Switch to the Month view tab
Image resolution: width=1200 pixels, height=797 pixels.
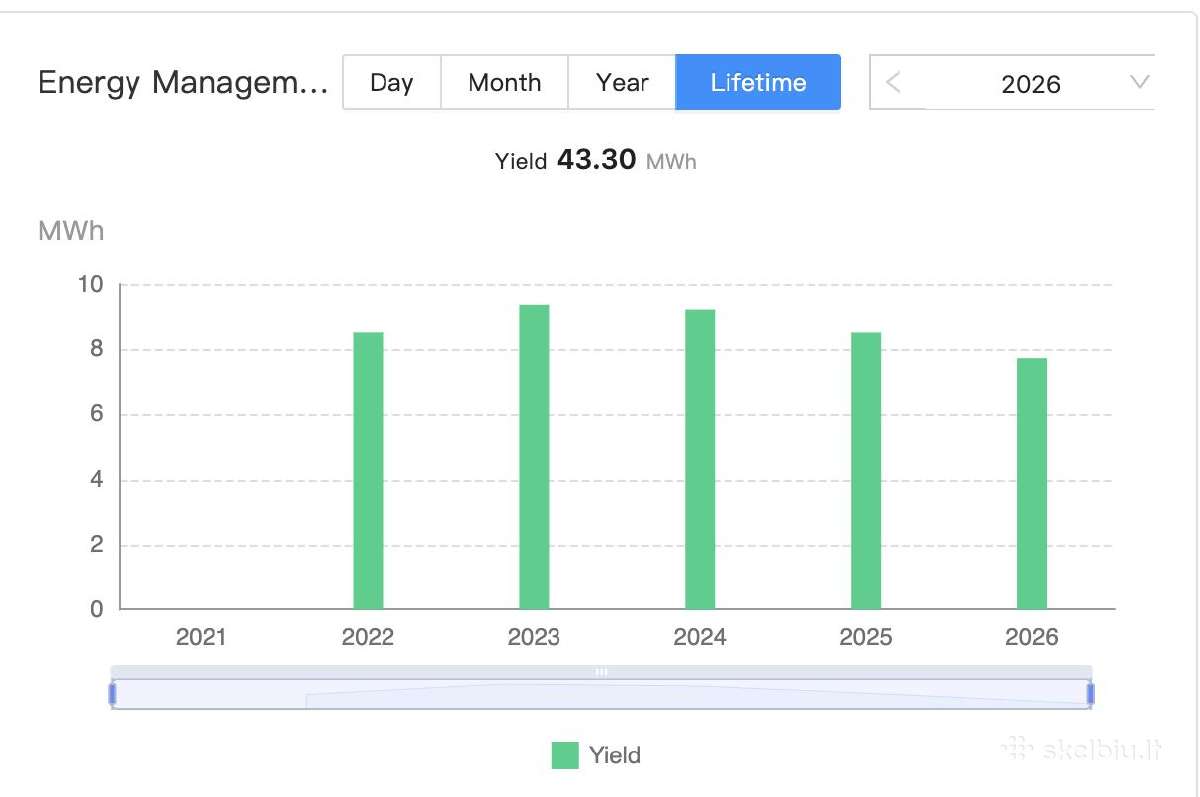click(504, 82)
